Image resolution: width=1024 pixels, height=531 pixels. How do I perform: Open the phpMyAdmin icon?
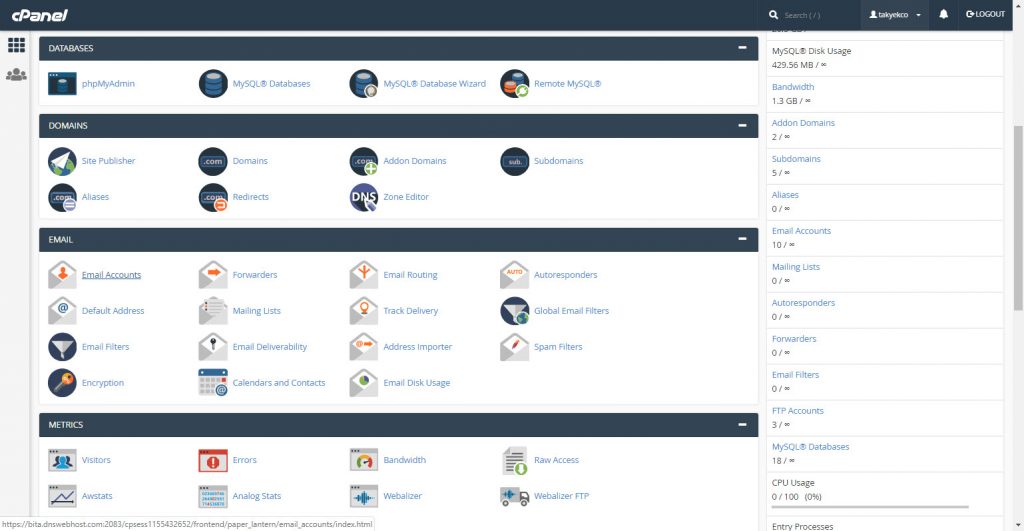pos(62,84)
